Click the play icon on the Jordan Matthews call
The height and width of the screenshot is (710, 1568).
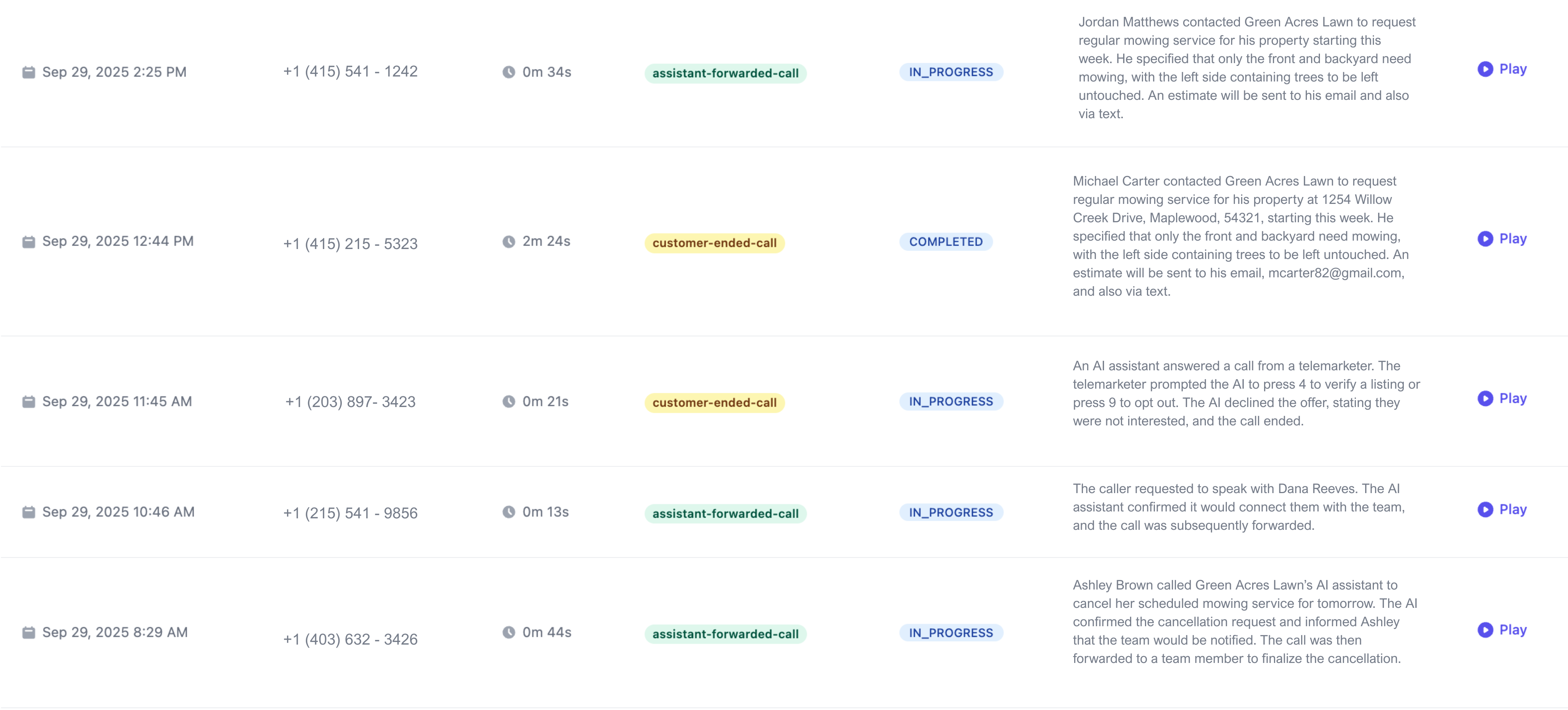coord(1485,69)
